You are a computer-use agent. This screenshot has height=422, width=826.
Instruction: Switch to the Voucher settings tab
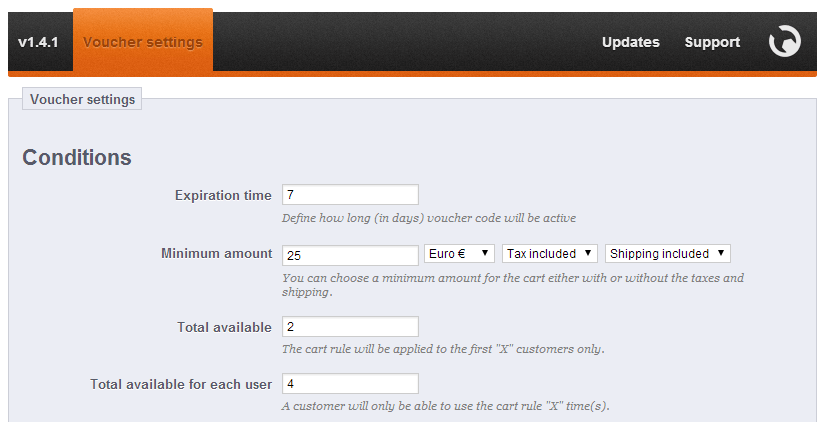click(143, 42)
